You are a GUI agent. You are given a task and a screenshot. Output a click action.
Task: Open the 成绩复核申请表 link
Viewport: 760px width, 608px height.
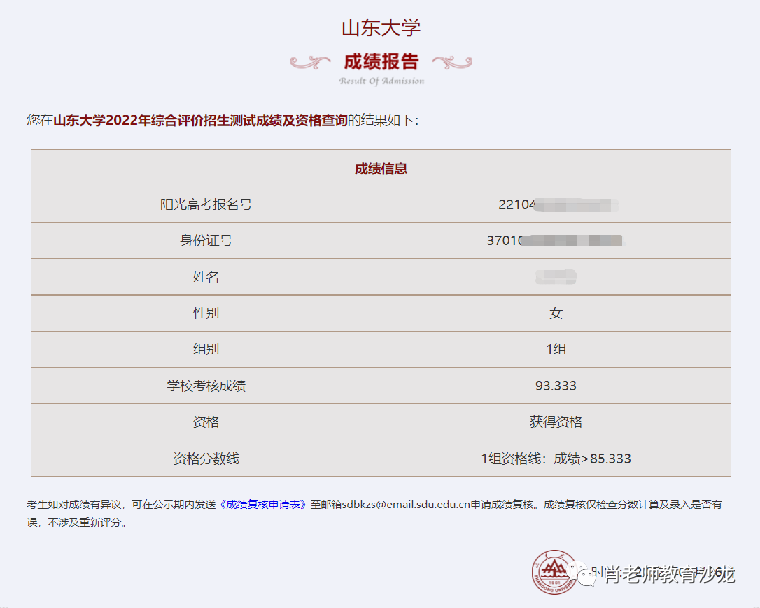pyautogui.click(x=263, y=505)
